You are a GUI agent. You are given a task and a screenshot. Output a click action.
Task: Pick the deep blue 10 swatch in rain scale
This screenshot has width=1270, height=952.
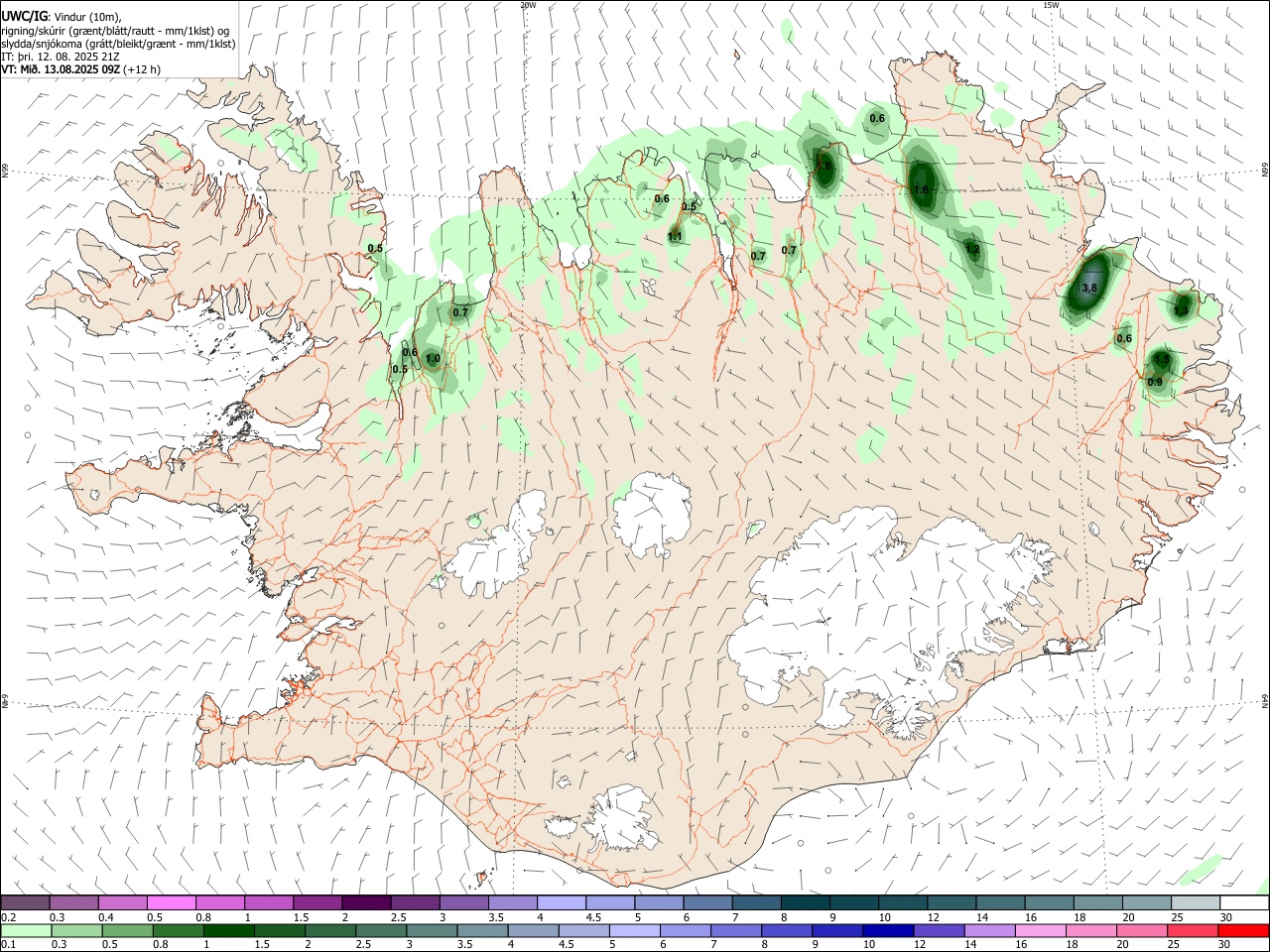[888, 931]
